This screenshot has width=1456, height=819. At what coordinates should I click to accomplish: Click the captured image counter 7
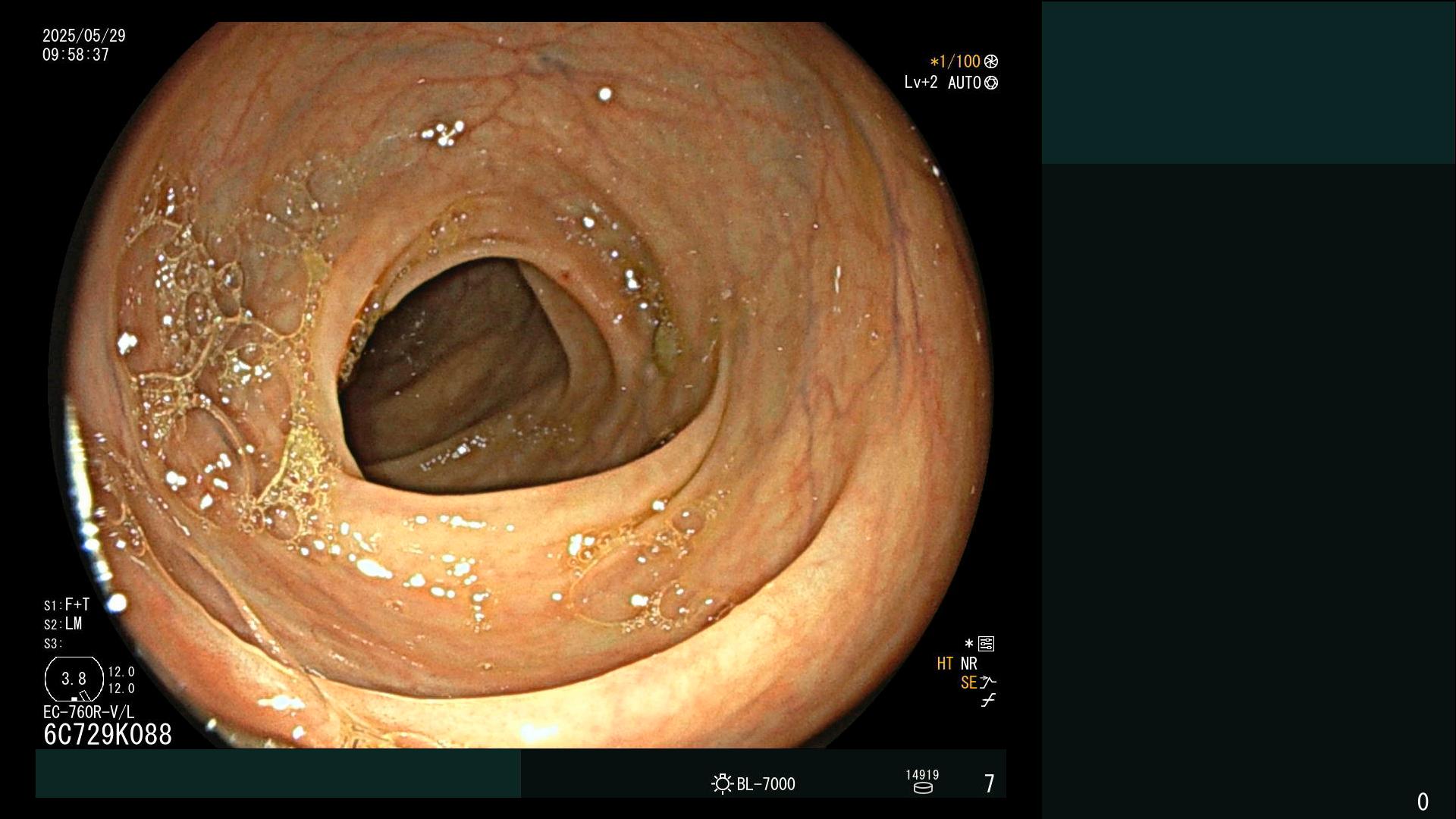(989, 783)
